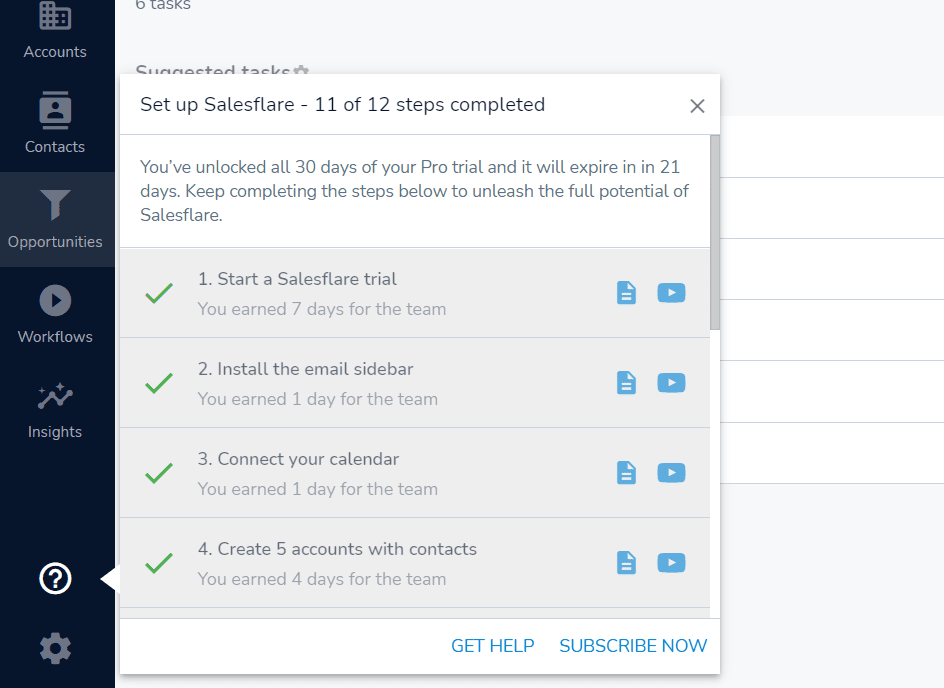Go to Contacts in the sidebar
Viewport: 944px width, 688px height.
(x=55, y=124)
